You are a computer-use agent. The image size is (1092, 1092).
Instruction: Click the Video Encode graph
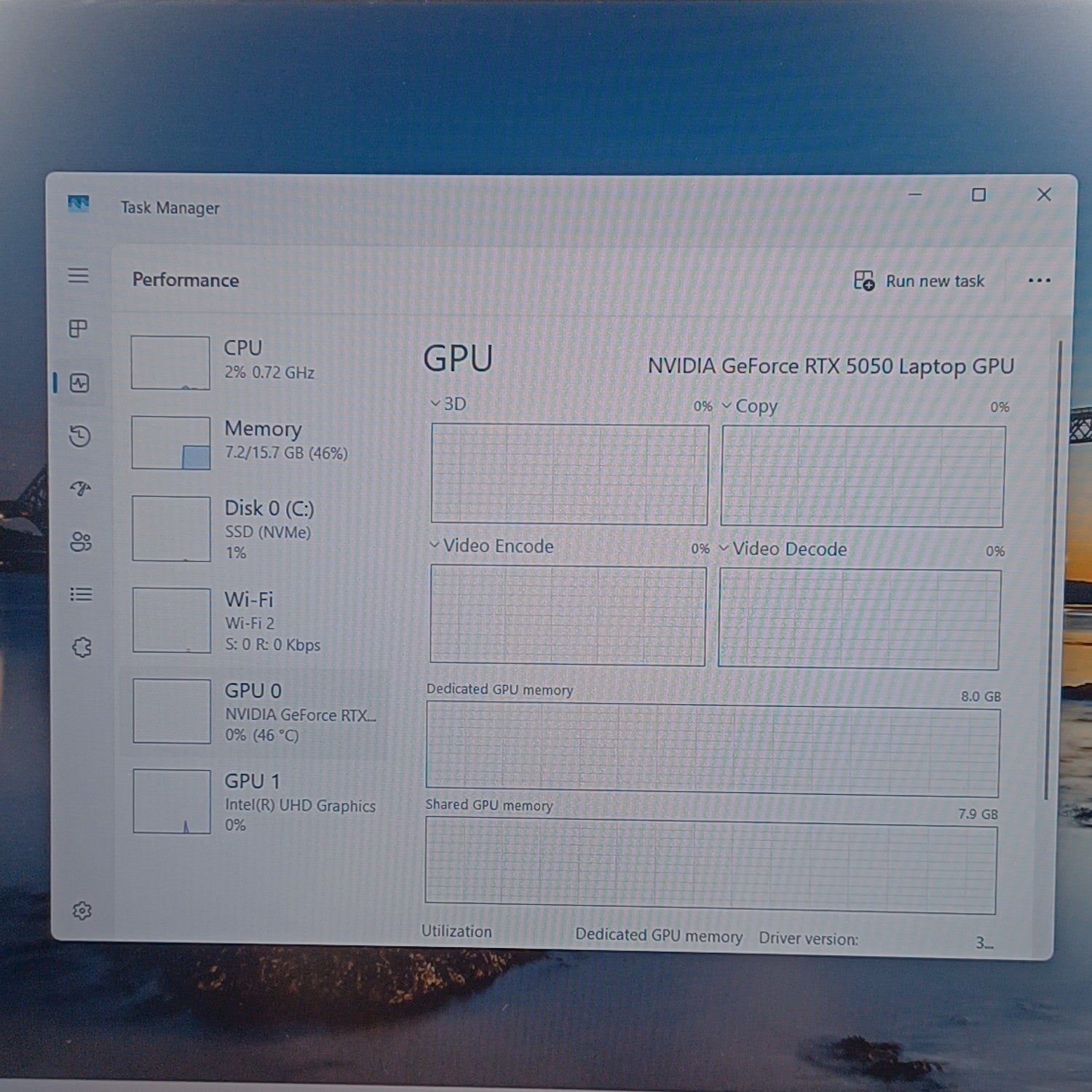click(568, 615)
